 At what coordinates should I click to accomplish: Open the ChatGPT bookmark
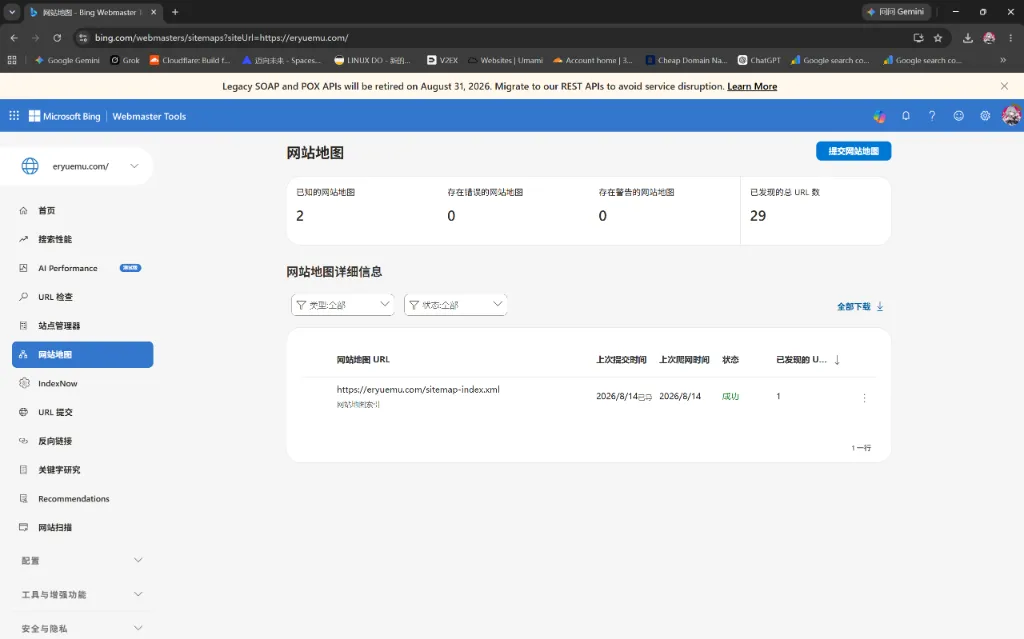tap(759, 60)
